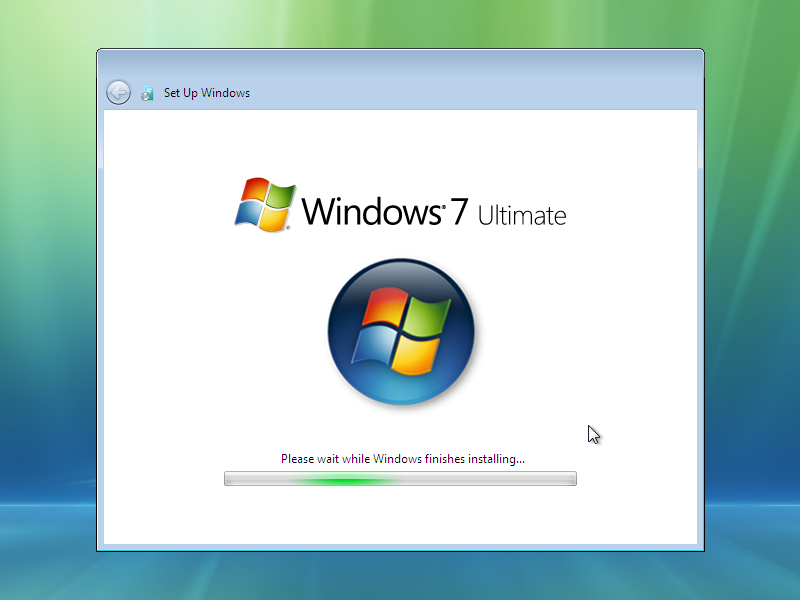This screenshot has height=600, width=800.
Task: Click the Windows flag logo beside Windows 7
Action: (265, 205)
